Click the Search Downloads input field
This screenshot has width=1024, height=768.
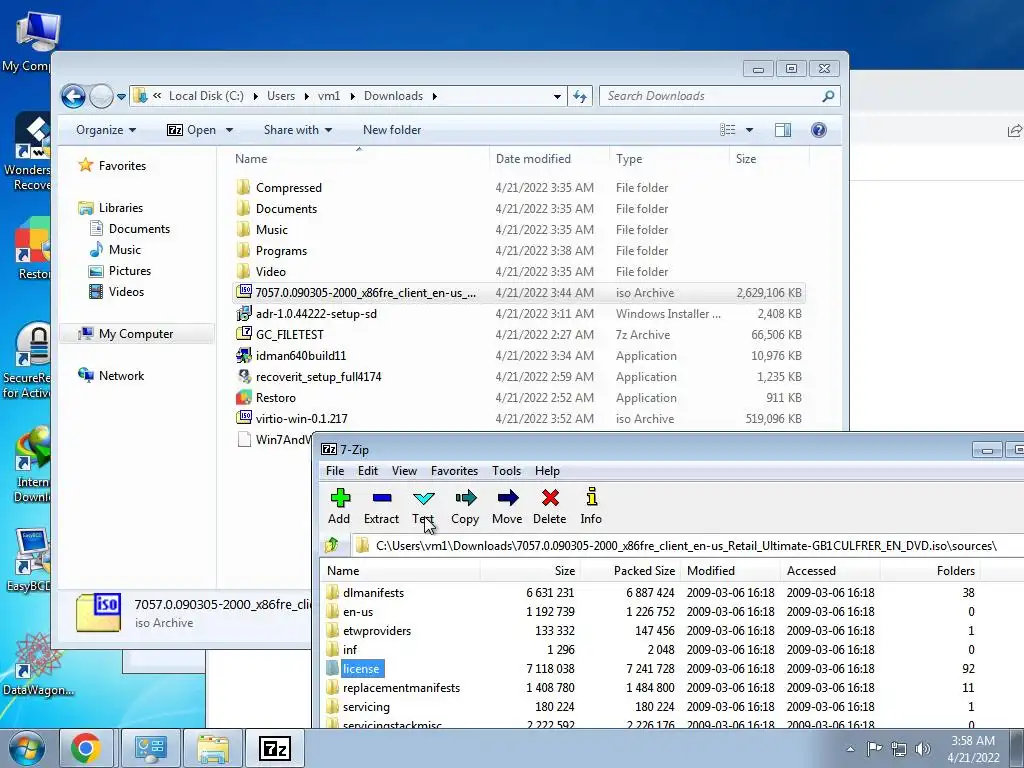click(x=712, y=96)
